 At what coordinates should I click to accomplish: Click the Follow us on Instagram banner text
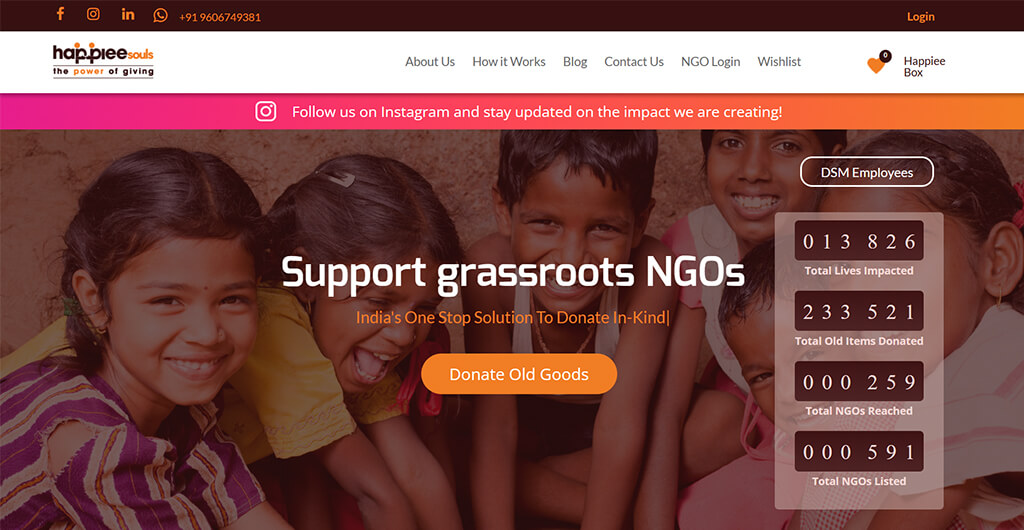537,112
